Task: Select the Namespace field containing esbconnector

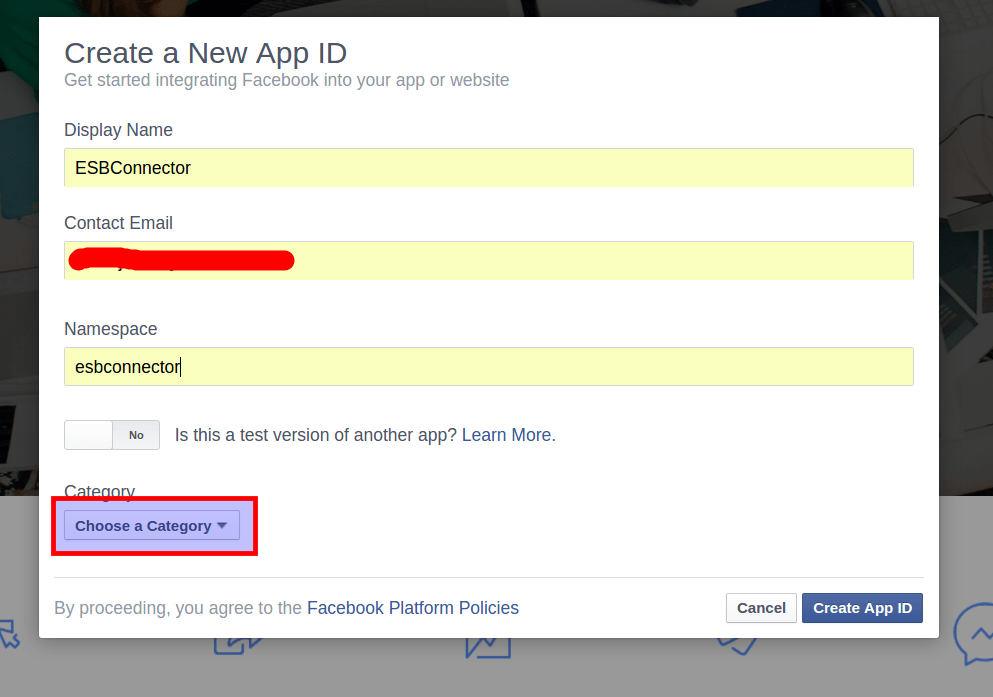Action: tap(488, 366)
